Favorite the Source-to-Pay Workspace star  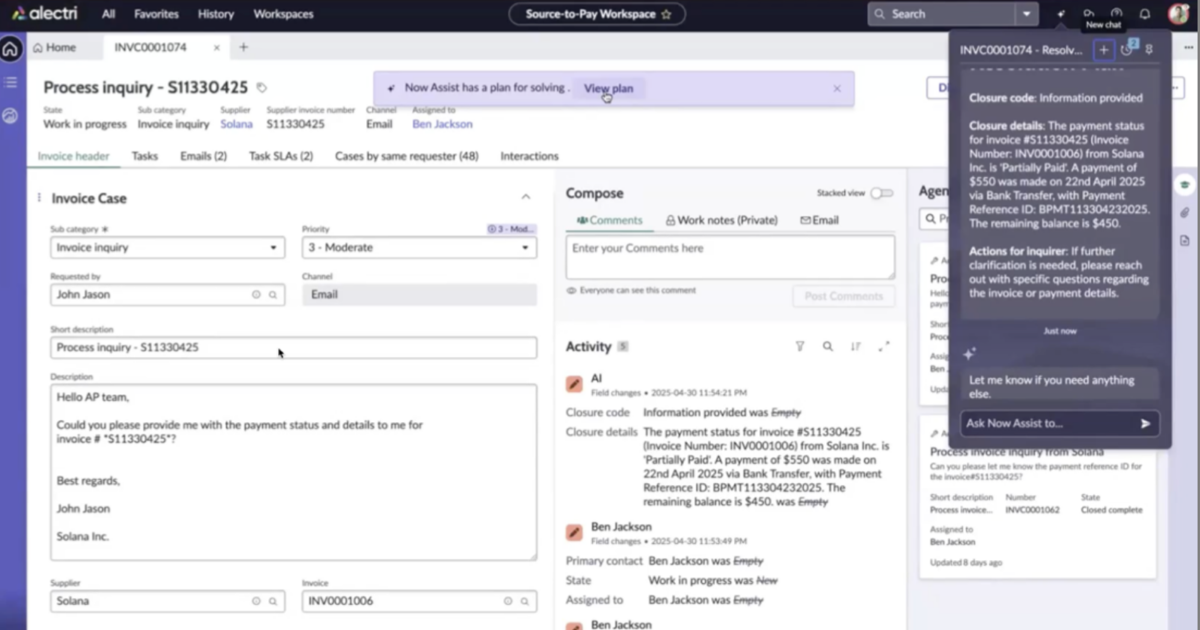[666, 14]
